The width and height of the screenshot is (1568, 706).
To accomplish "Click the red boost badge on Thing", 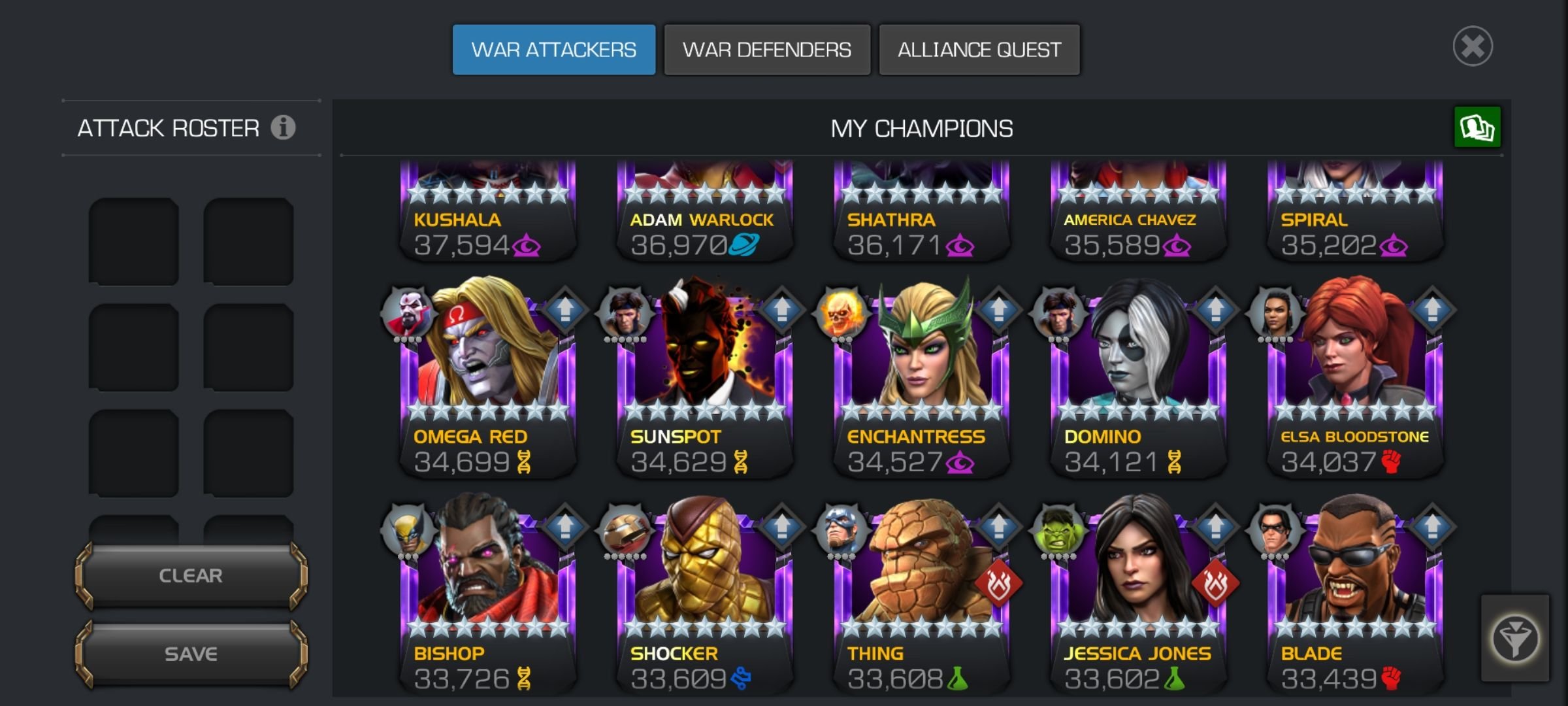I will (x=999, y=582).
